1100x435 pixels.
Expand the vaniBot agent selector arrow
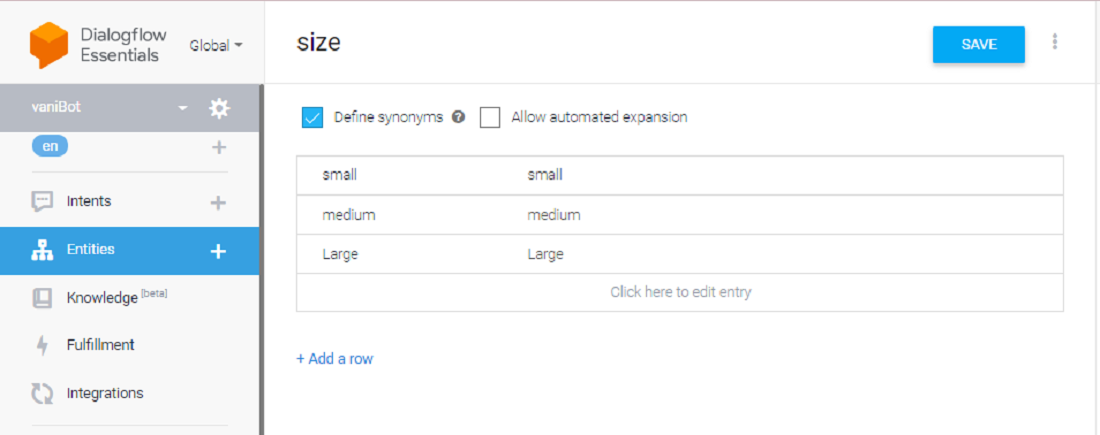pos(183,108)
